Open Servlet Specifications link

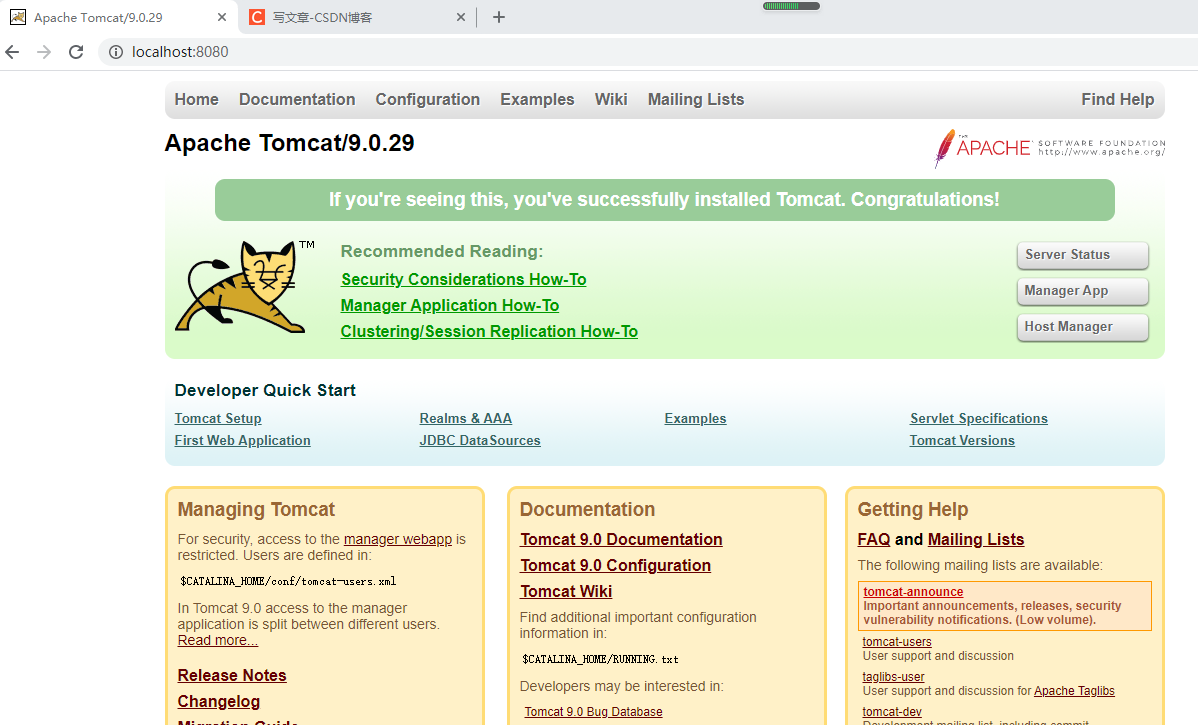[979, 419]
